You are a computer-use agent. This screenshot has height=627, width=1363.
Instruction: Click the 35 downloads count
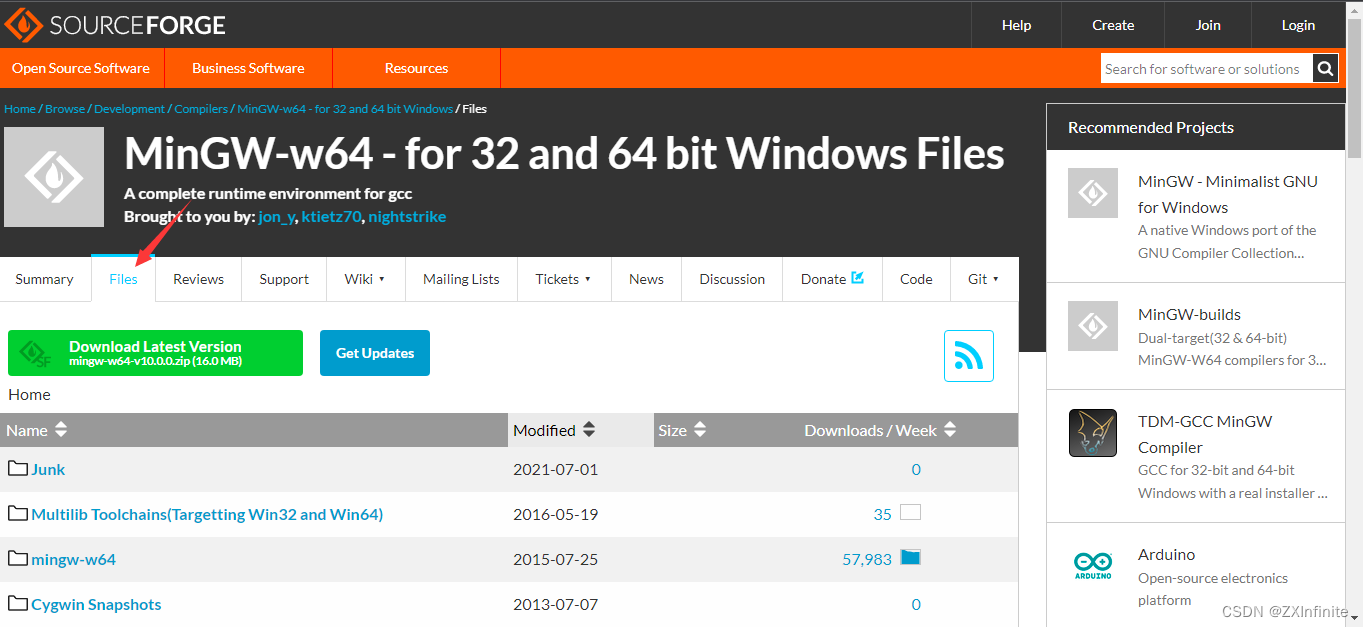pos(882,514)
